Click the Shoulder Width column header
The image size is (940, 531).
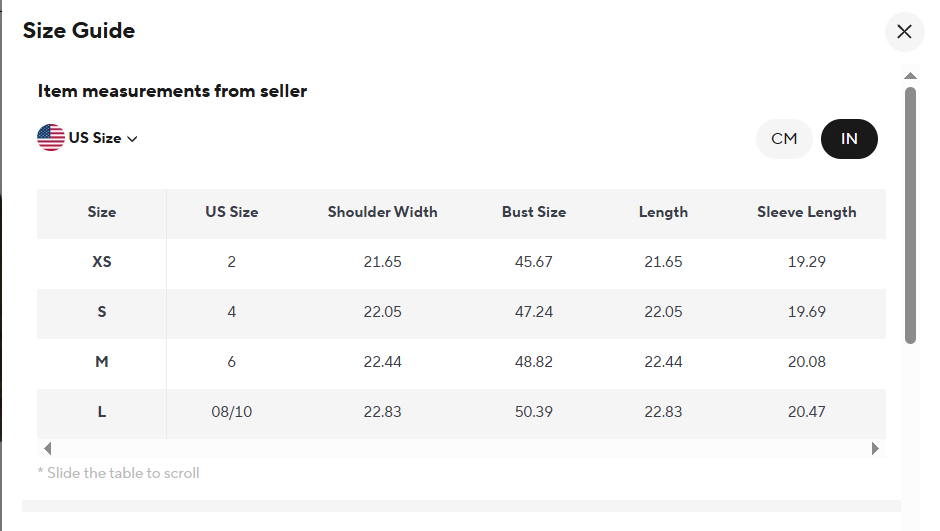click(382, 212)
